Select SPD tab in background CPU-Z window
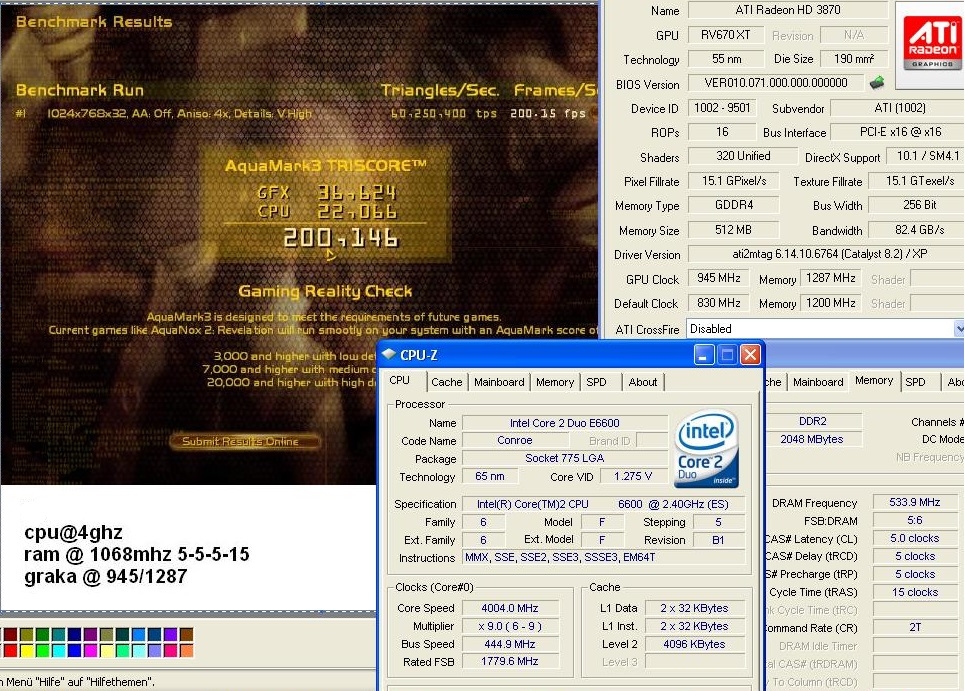The image size is (965, 691). coord(915,382)
